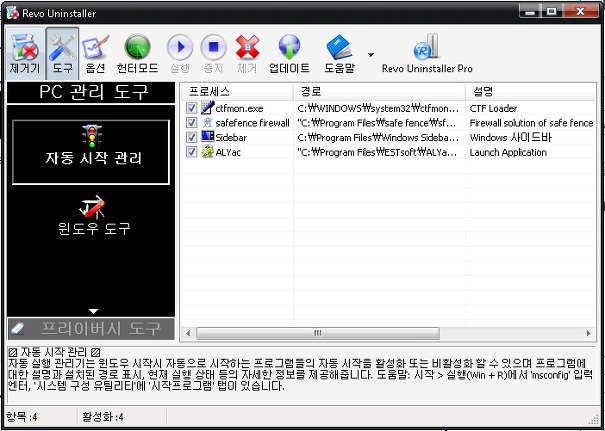605x431 pixels.
Task: Click the Windows 사이드바 description
Action: (510, 138)
